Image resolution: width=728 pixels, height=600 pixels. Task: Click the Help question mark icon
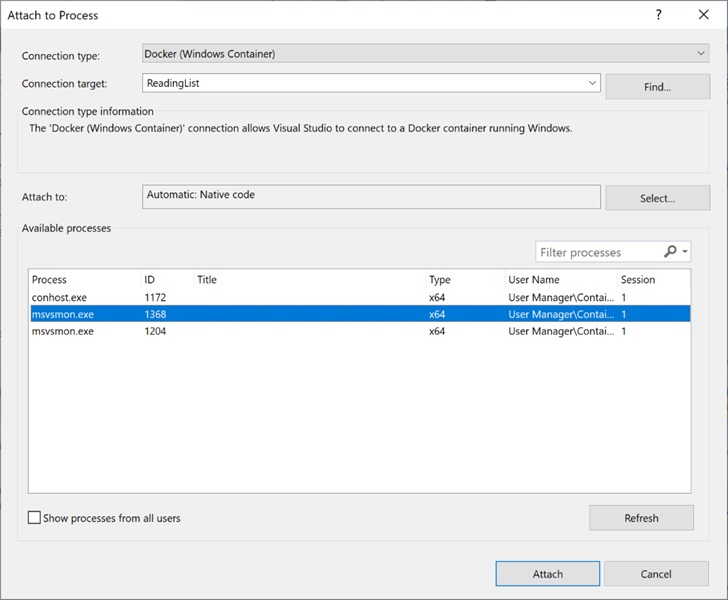coord(658,15)
